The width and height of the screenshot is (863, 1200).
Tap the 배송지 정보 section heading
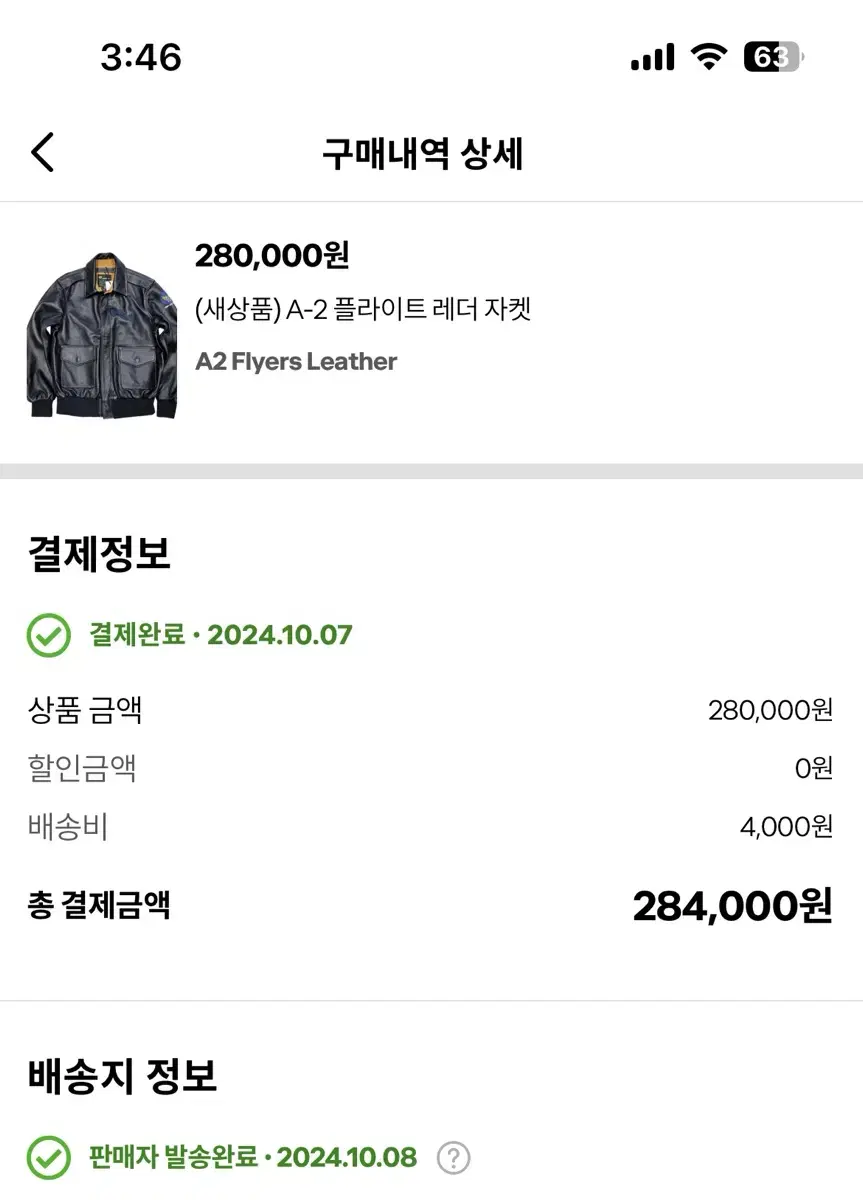pos(122,1076)
